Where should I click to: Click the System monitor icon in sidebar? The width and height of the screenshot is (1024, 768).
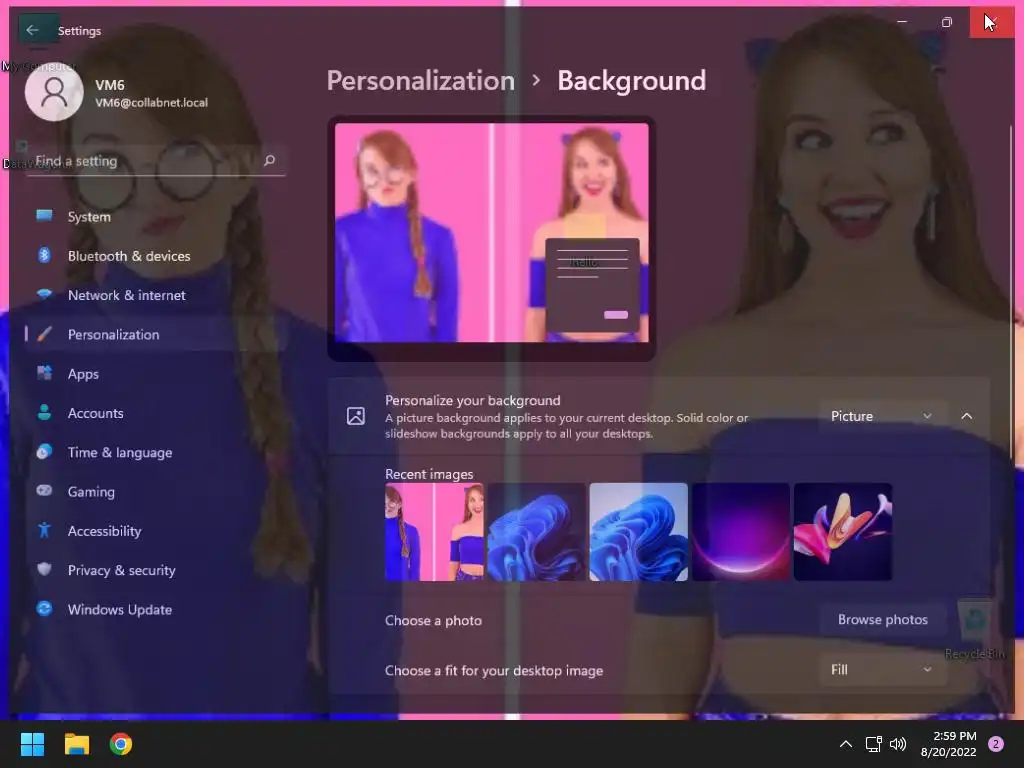click(44, 216)
